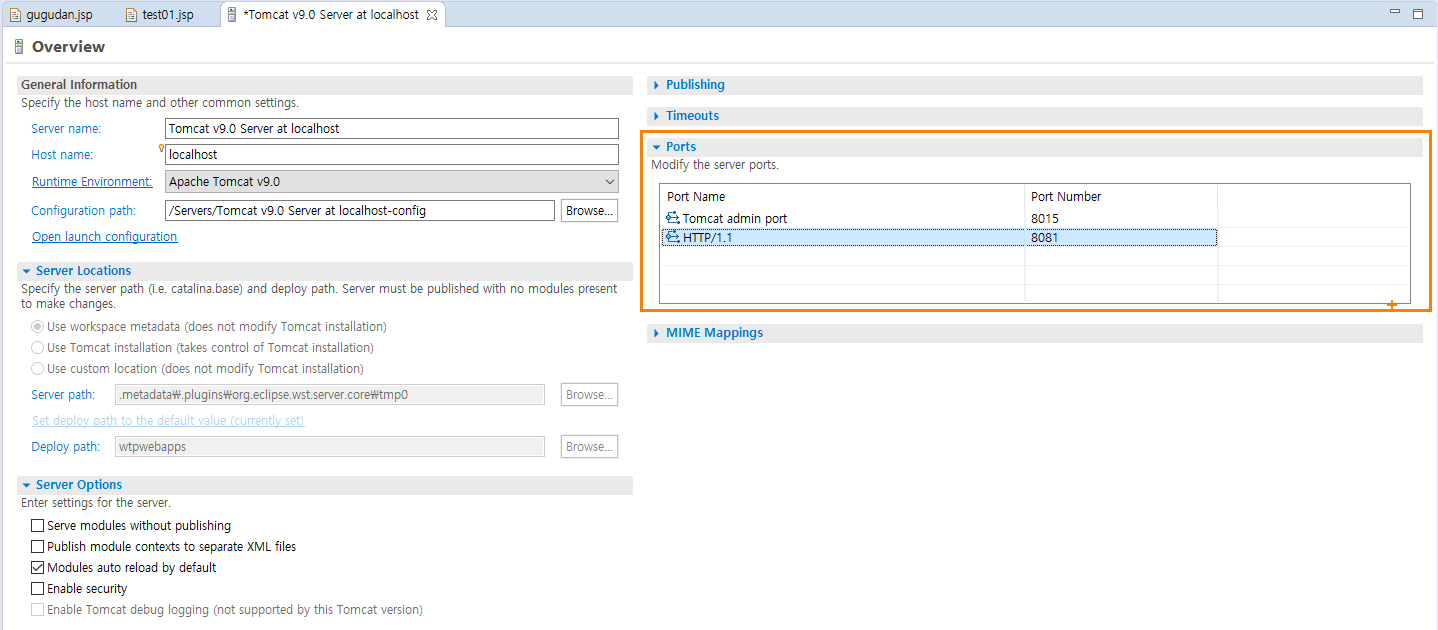Click the test01.jsp file icon
Screen dimensions: 1438x630
131,15
